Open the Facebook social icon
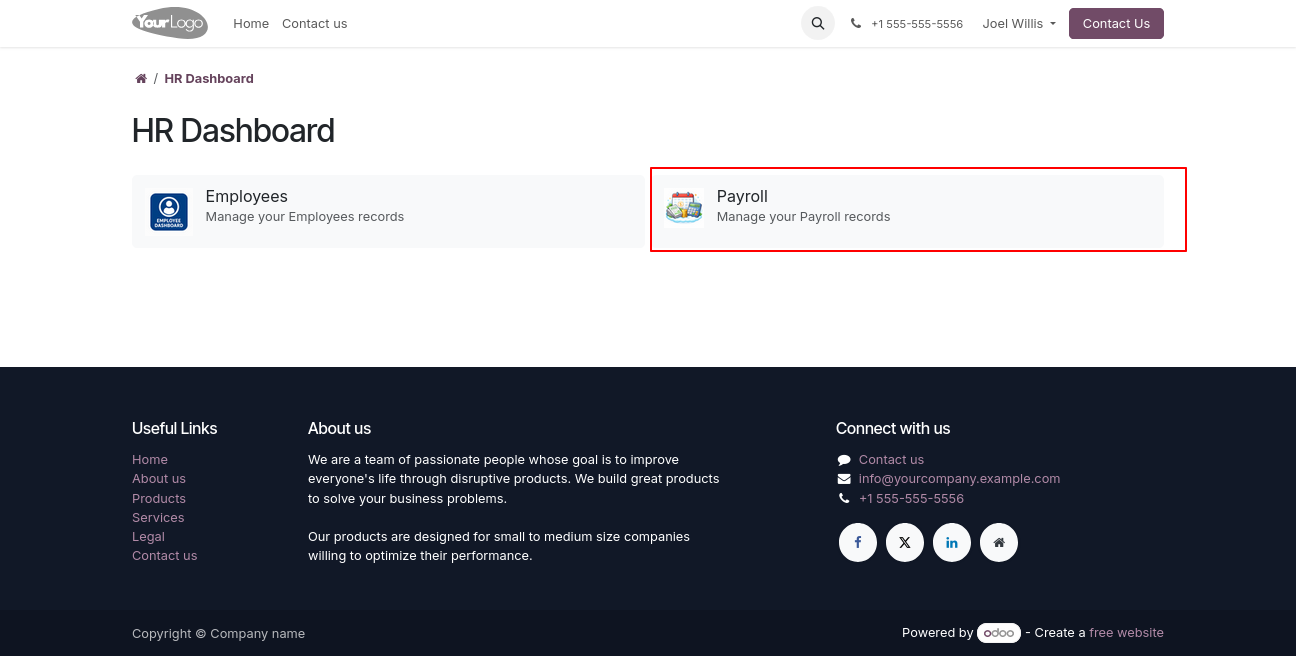This screenshot has width=1296, height=656. coord(857,542)
